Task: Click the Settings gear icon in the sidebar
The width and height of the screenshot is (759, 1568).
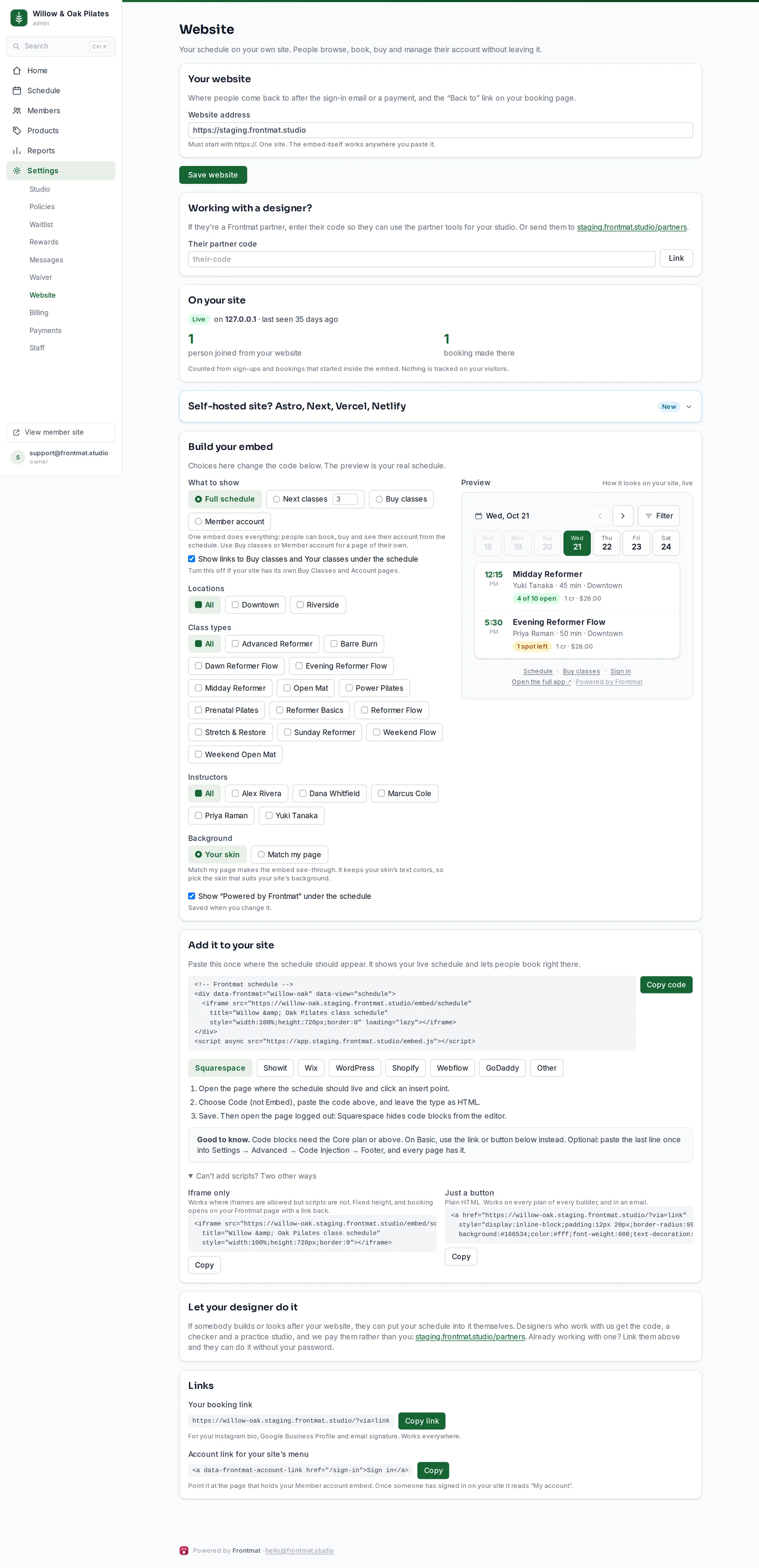Action: tap(17, 171)
